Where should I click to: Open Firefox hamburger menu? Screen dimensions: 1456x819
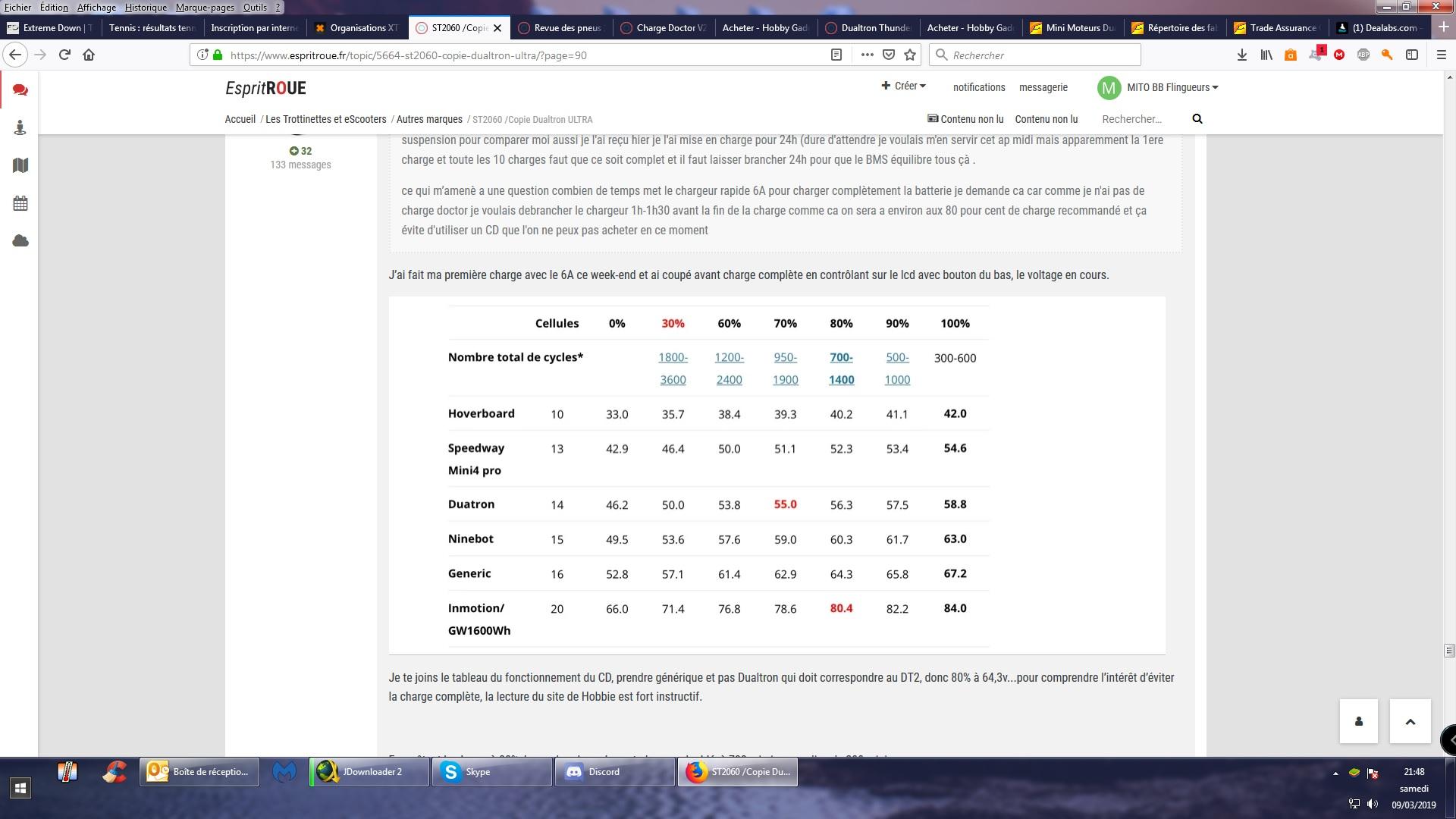click(x=1442, y=55)
